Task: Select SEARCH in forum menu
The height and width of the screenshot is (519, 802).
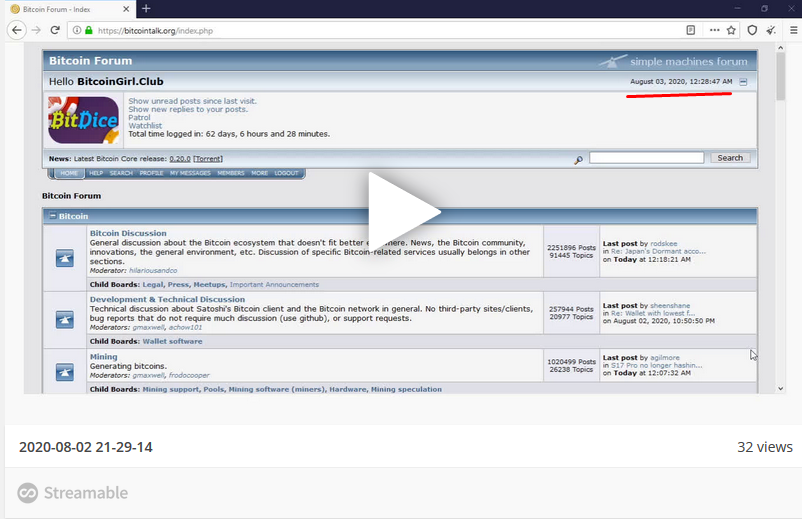Action: pyautogui.click(x=121, y=173)
